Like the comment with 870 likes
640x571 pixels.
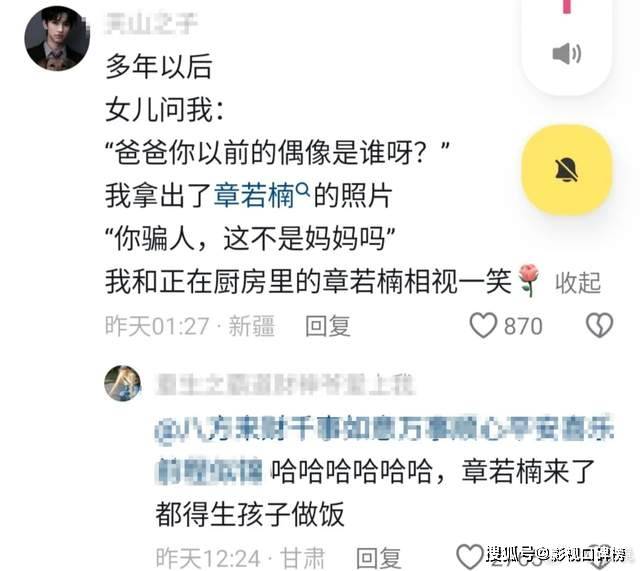[483, 325]
